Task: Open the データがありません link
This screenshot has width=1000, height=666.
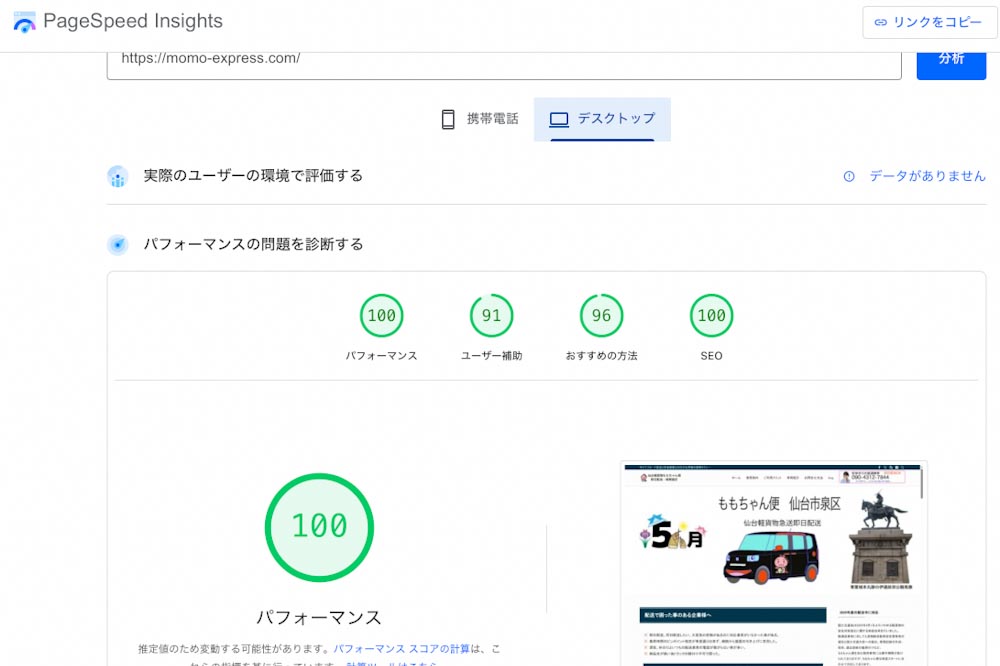Action: click(x=927, y=176)
